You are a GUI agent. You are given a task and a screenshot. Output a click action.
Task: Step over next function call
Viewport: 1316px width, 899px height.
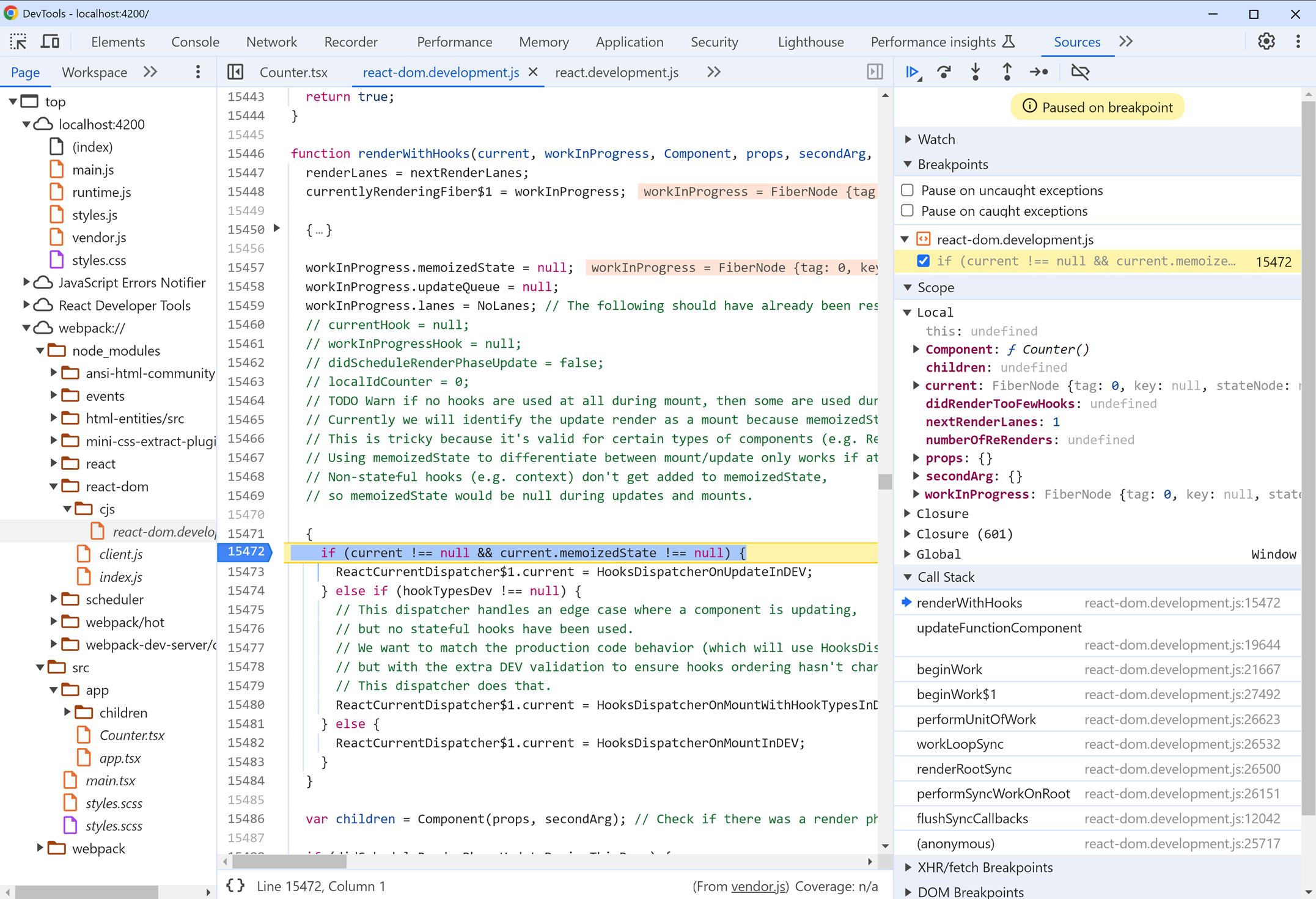point(944,72)
